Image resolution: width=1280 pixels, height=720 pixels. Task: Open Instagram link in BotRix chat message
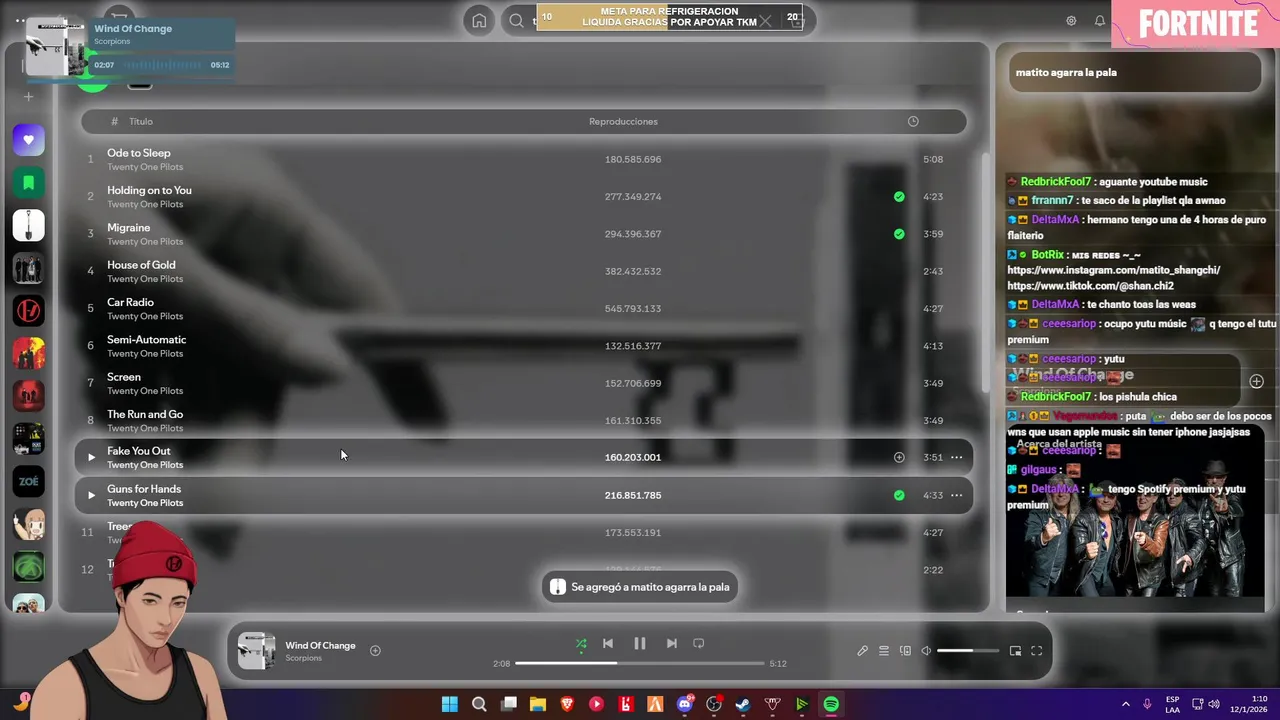click(1114, 270)
